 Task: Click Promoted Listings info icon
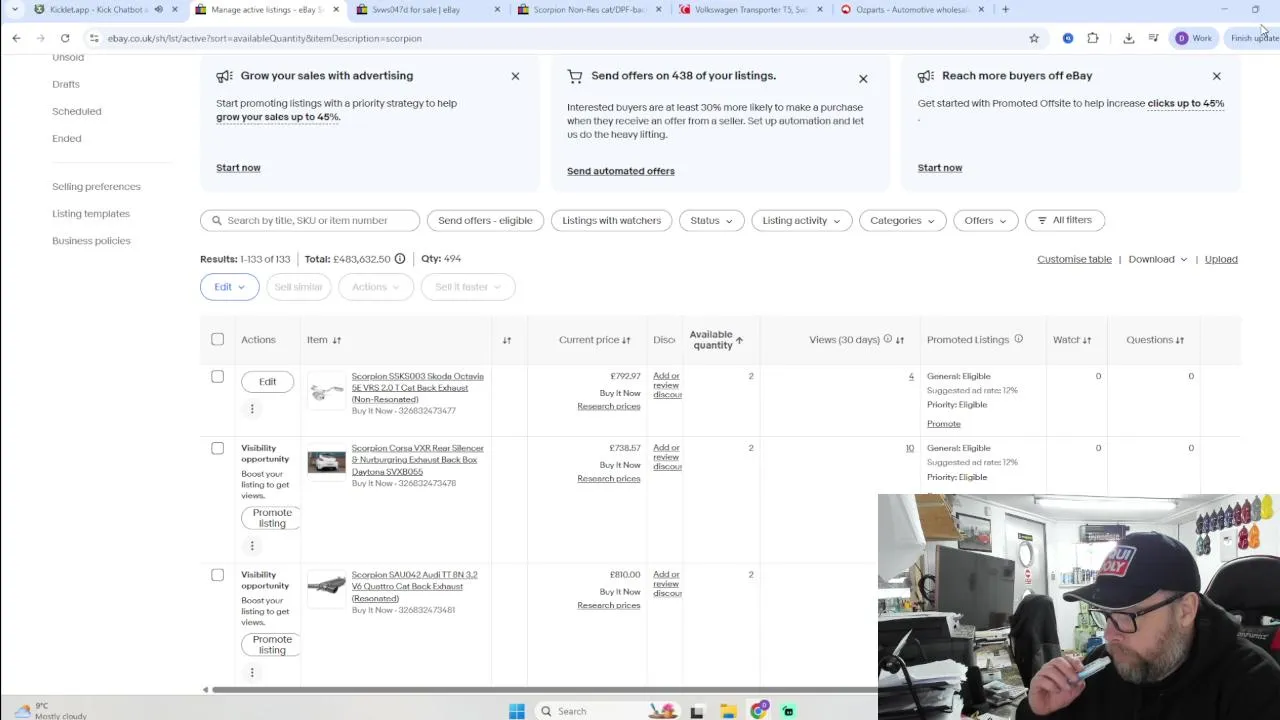(1018, 340)
